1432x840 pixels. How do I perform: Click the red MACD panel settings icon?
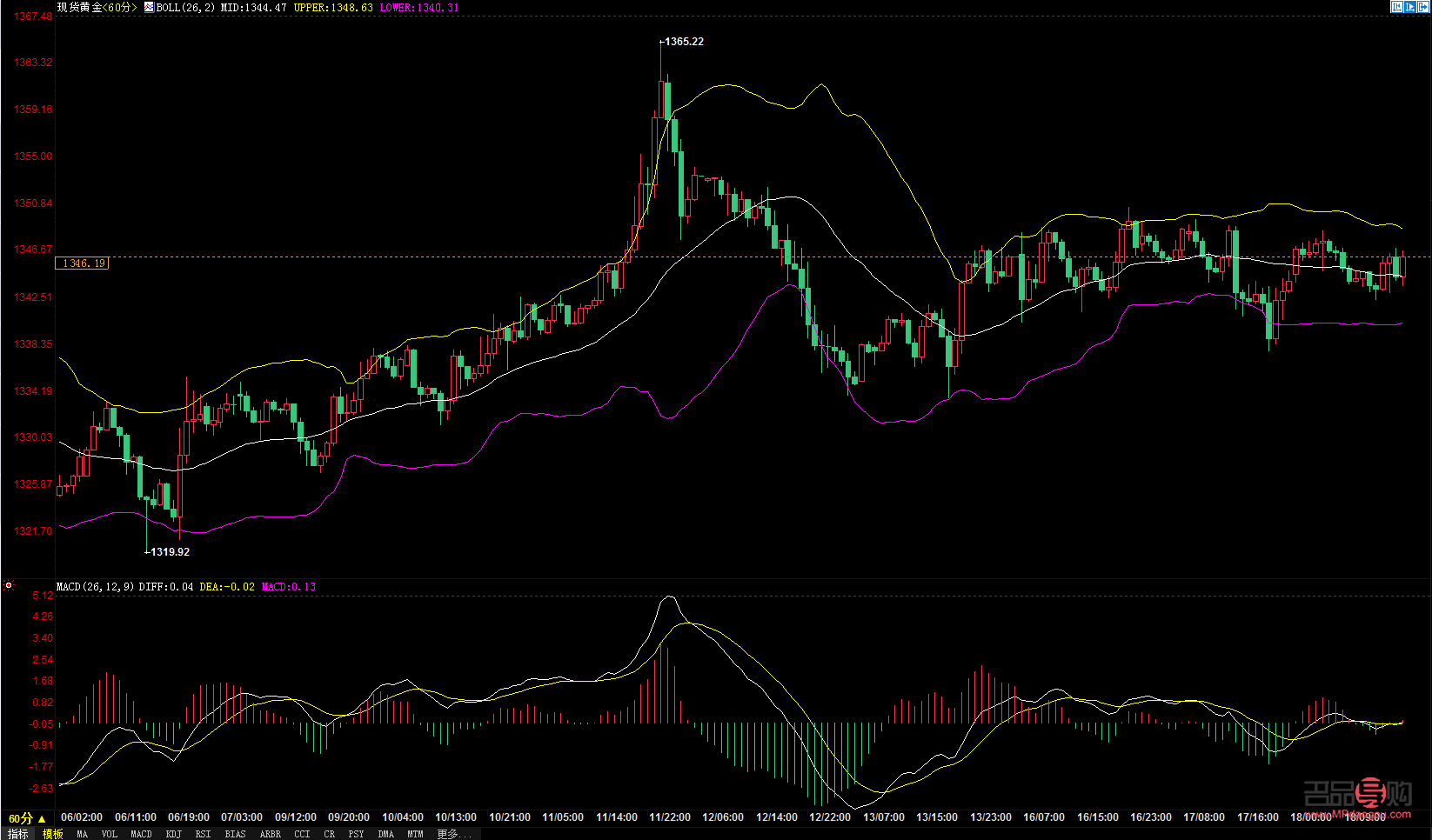click(9, 585)
